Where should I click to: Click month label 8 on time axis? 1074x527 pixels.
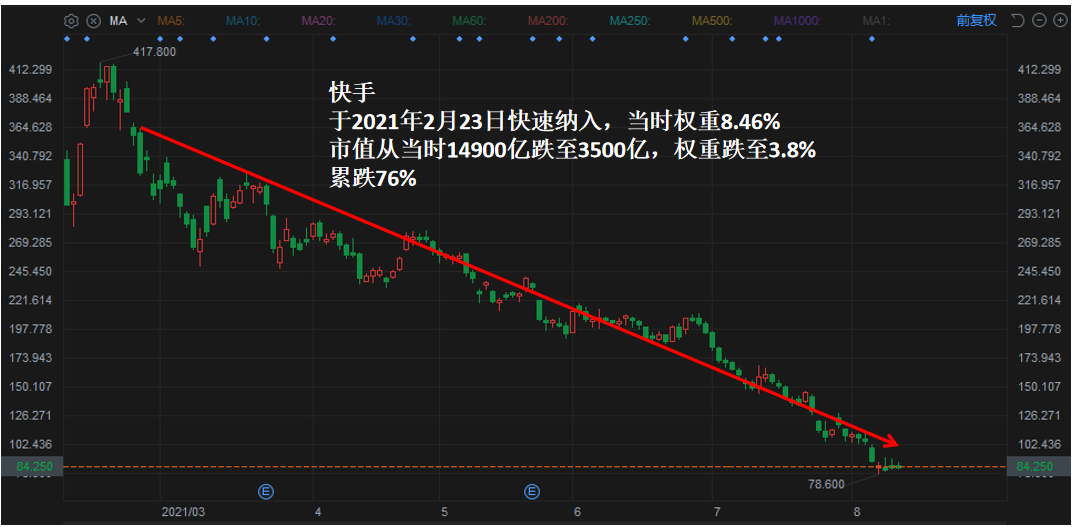point(857,512)
